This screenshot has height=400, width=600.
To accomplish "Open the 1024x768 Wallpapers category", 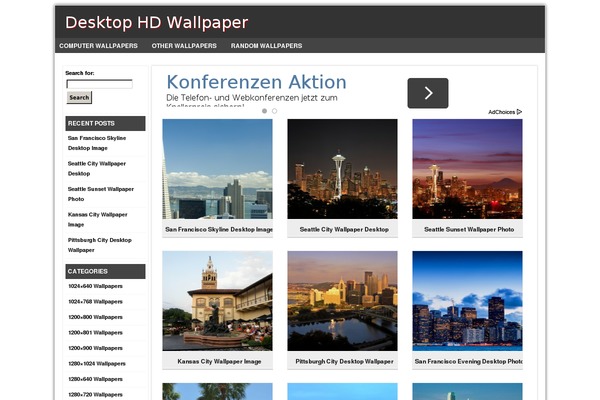I will [95, 302].
